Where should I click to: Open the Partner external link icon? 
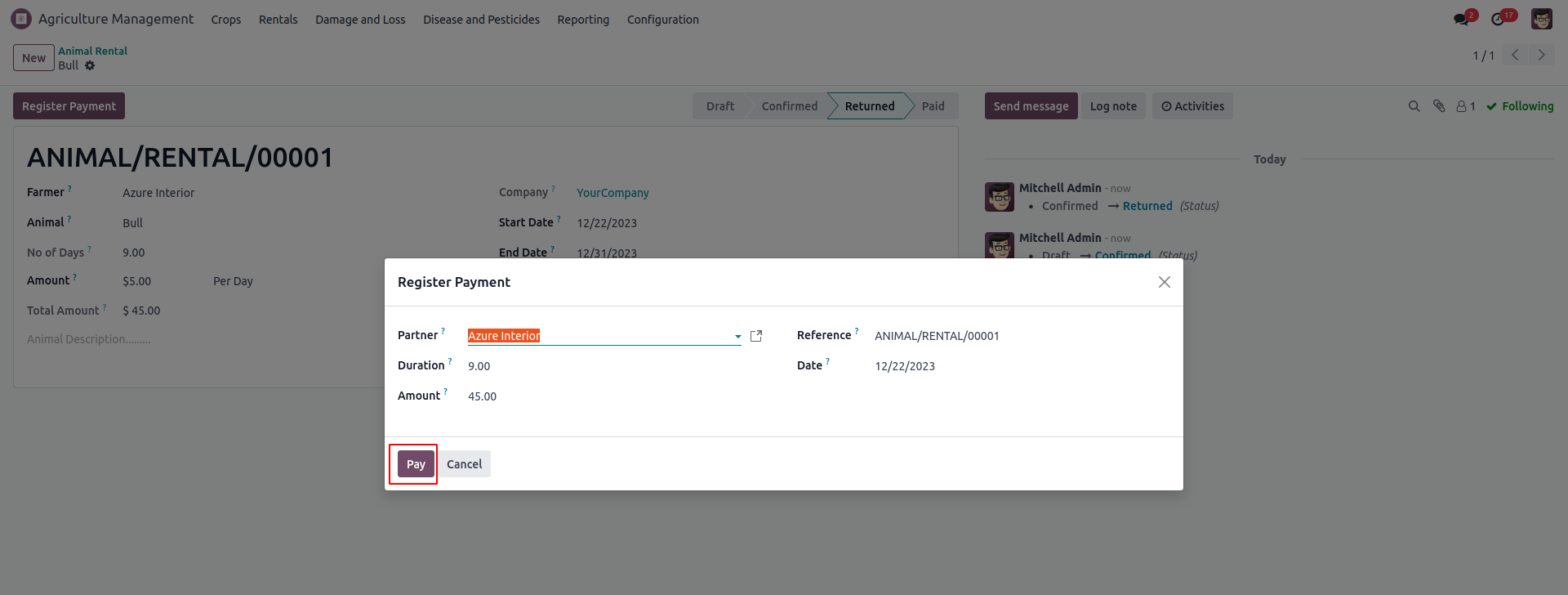(x=756, y=336)
